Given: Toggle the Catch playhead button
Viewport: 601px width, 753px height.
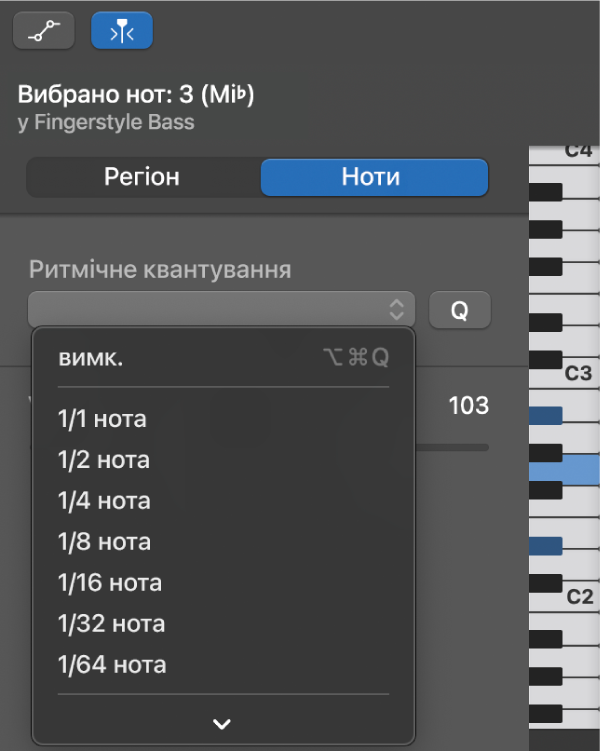Looking at the screenshot, I should (122, 31).
